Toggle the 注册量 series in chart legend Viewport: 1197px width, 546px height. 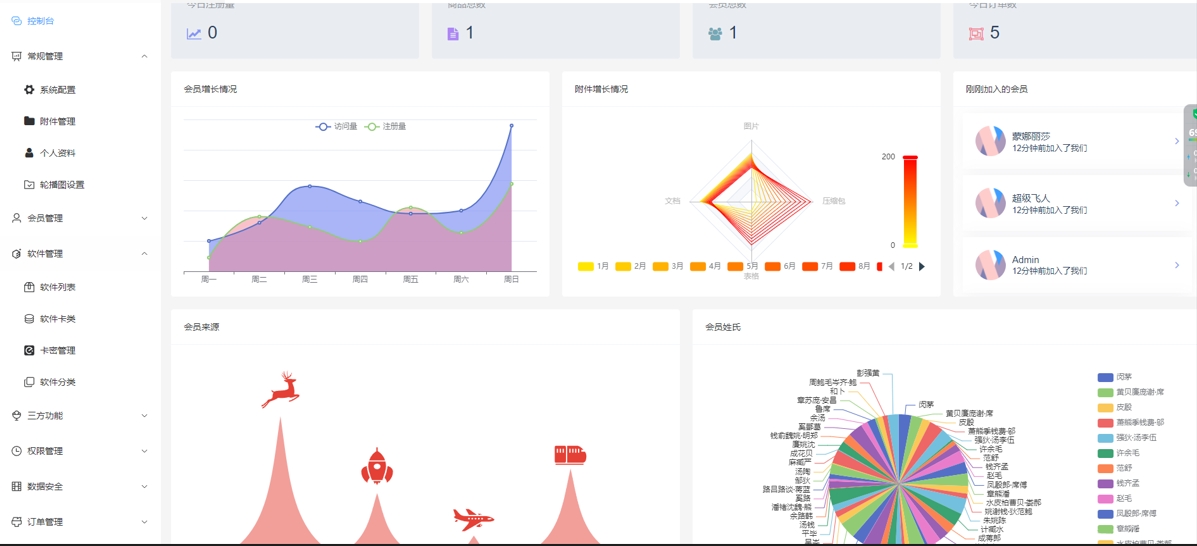(x=386, y=126)
